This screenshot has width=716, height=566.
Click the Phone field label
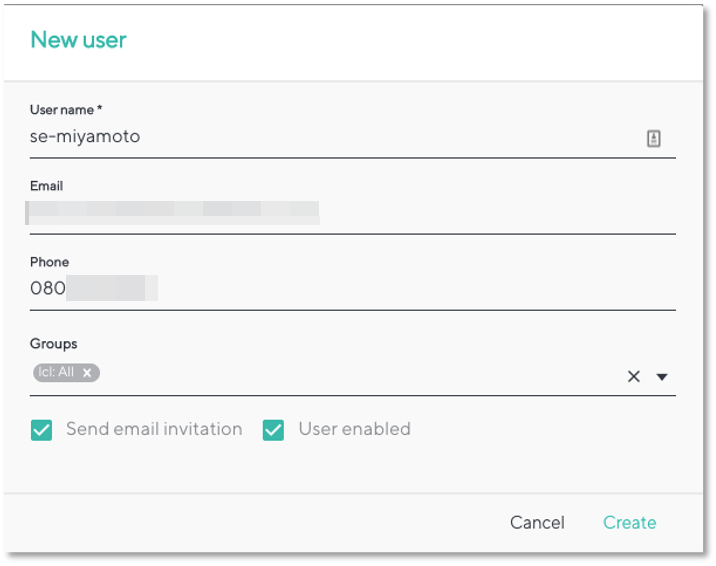coord(49,262)
